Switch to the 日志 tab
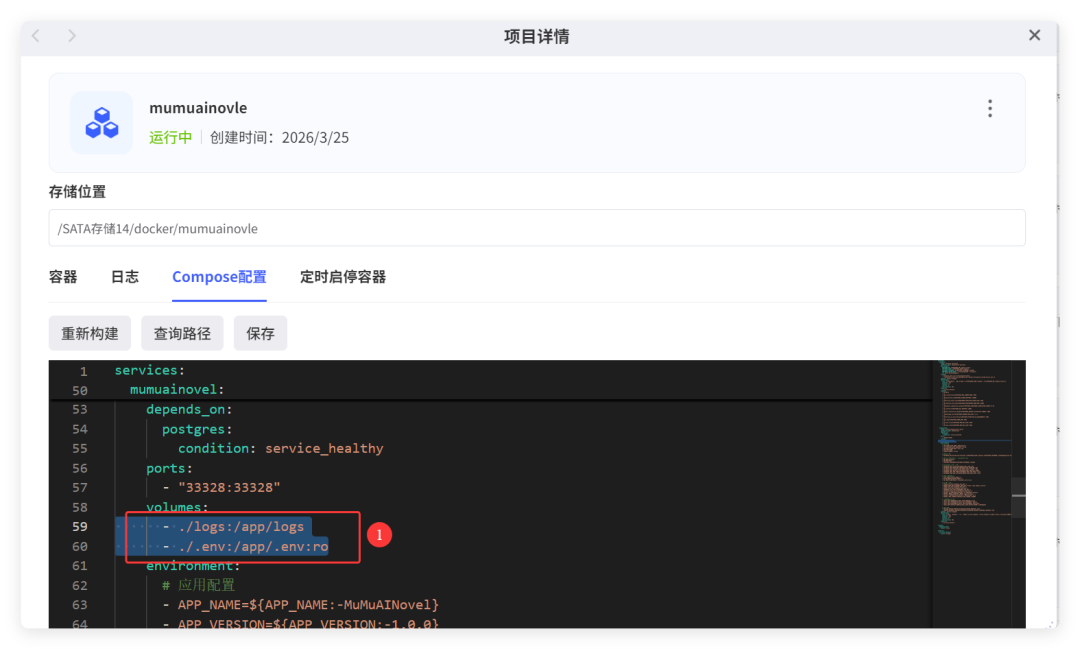Viewport: 1080px width, 649px height. pyautogui.click(x=125, y=277)
